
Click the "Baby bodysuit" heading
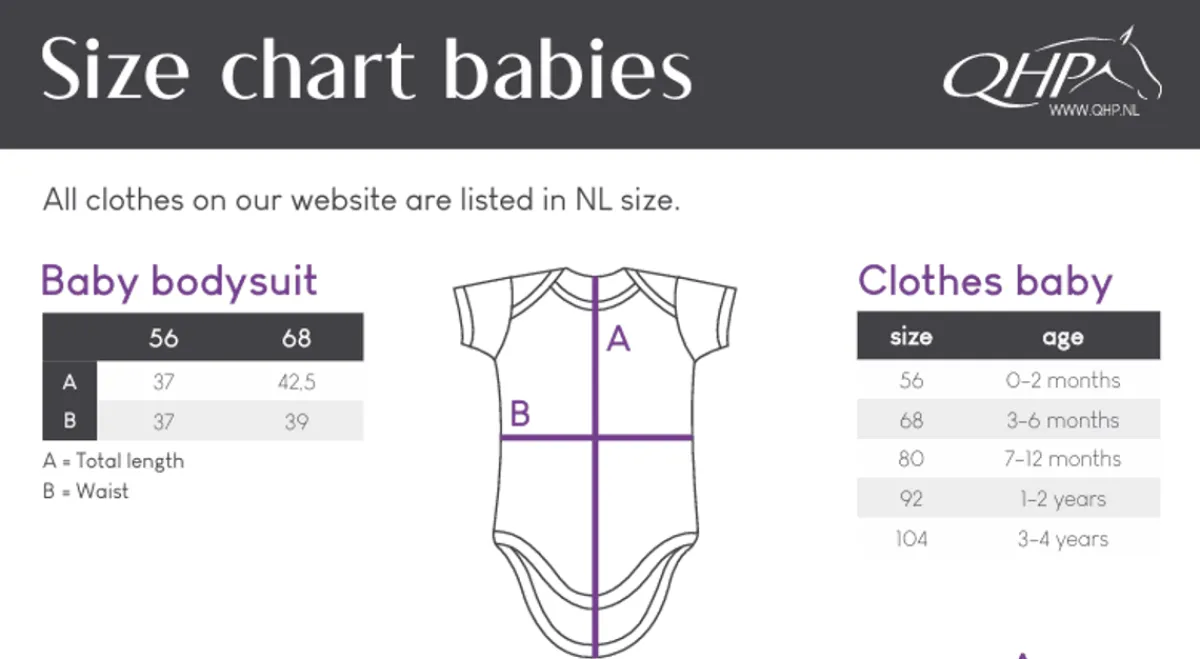(179, 281)
